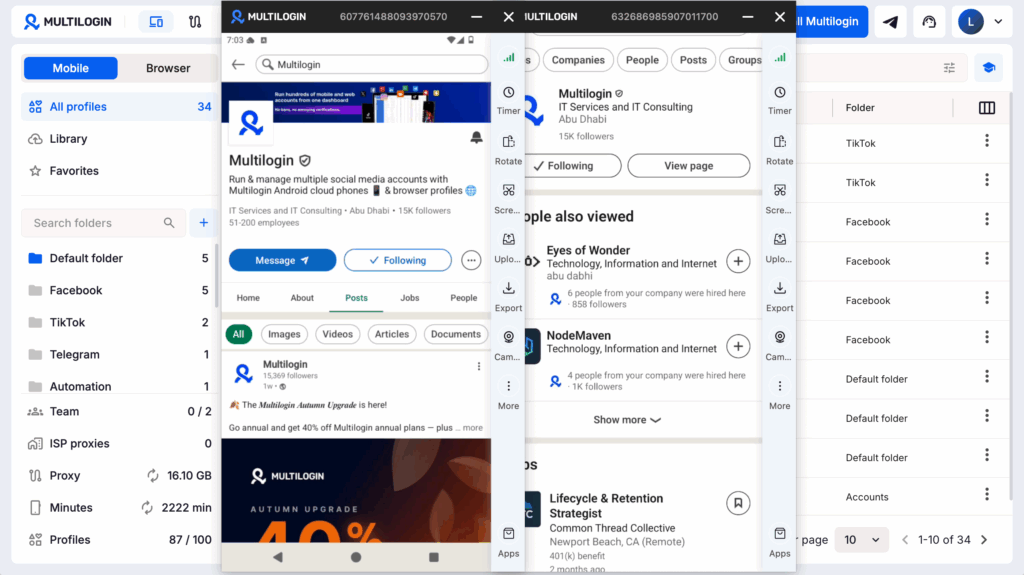The height and width of the screenshot is (575, 1024).
Task: Click the add folder plus button
Action: pyautogui.click(x=204, y=223)
